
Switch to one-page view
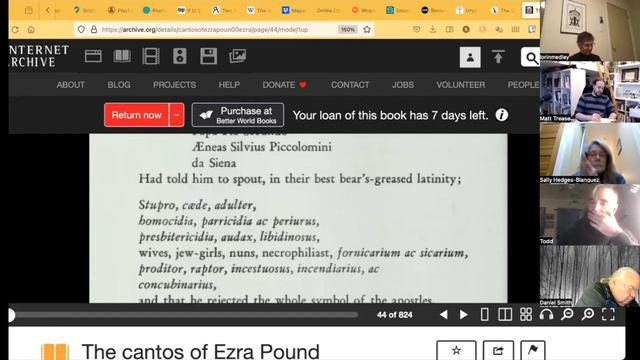click(x=484, y=315)
